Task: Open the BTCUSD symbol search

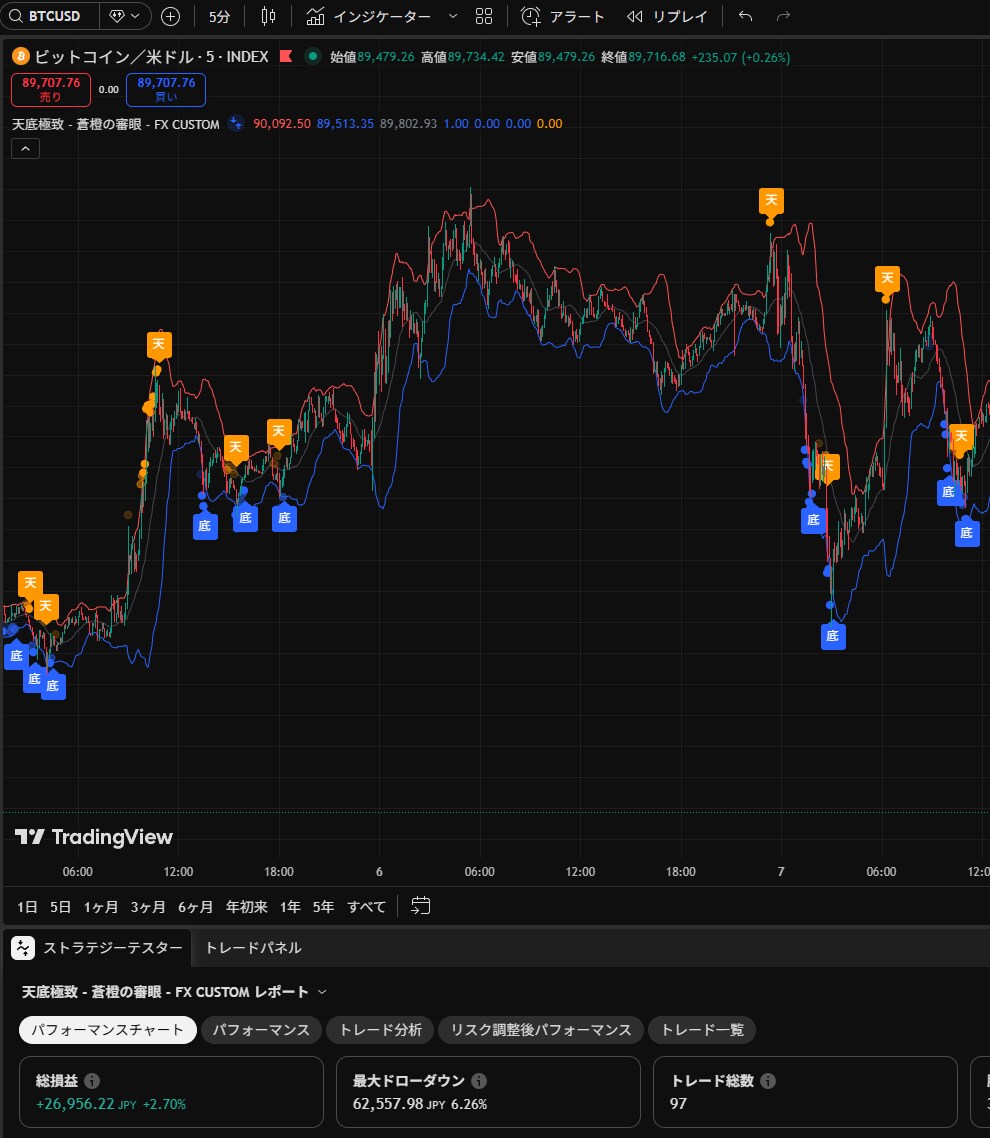Action: [x=49, y=16]
